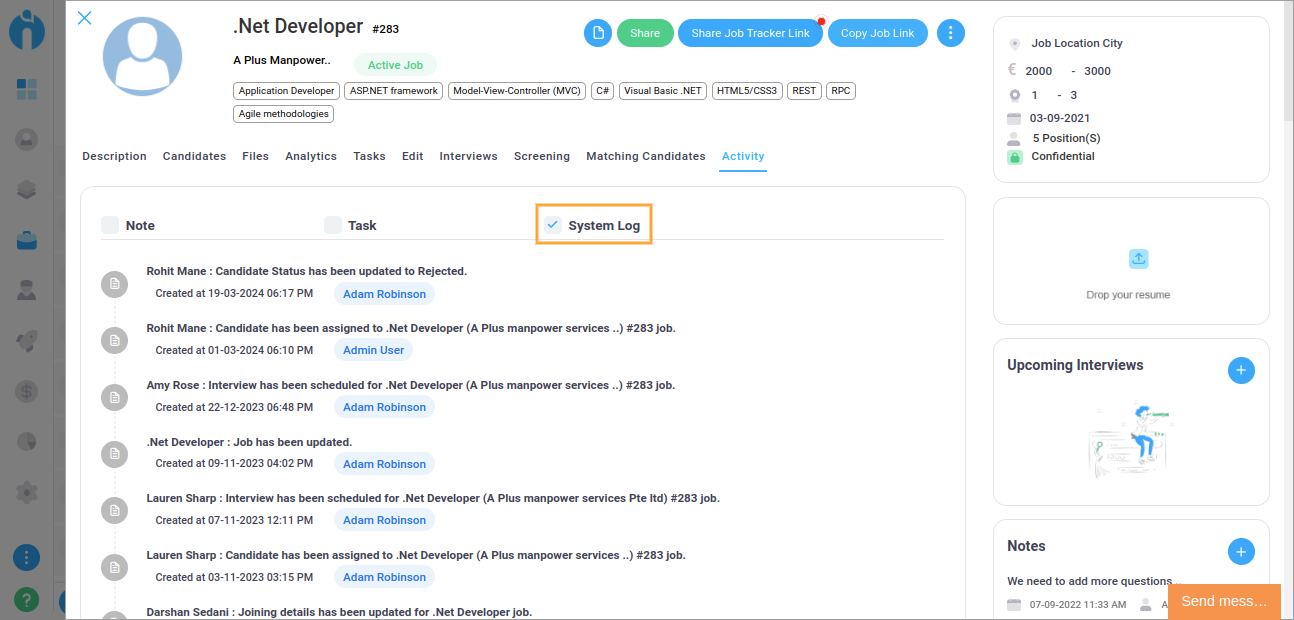Enable the Note checkbox filter
Viewport: 1294px width, 620px height.
click(110, 225)
